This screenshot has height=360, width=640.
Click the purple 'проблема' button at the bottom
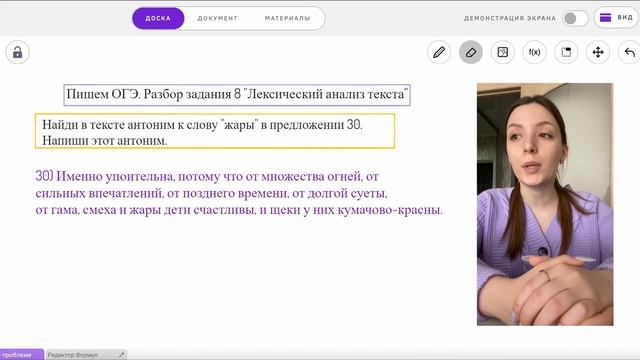[x=22, y=355]
